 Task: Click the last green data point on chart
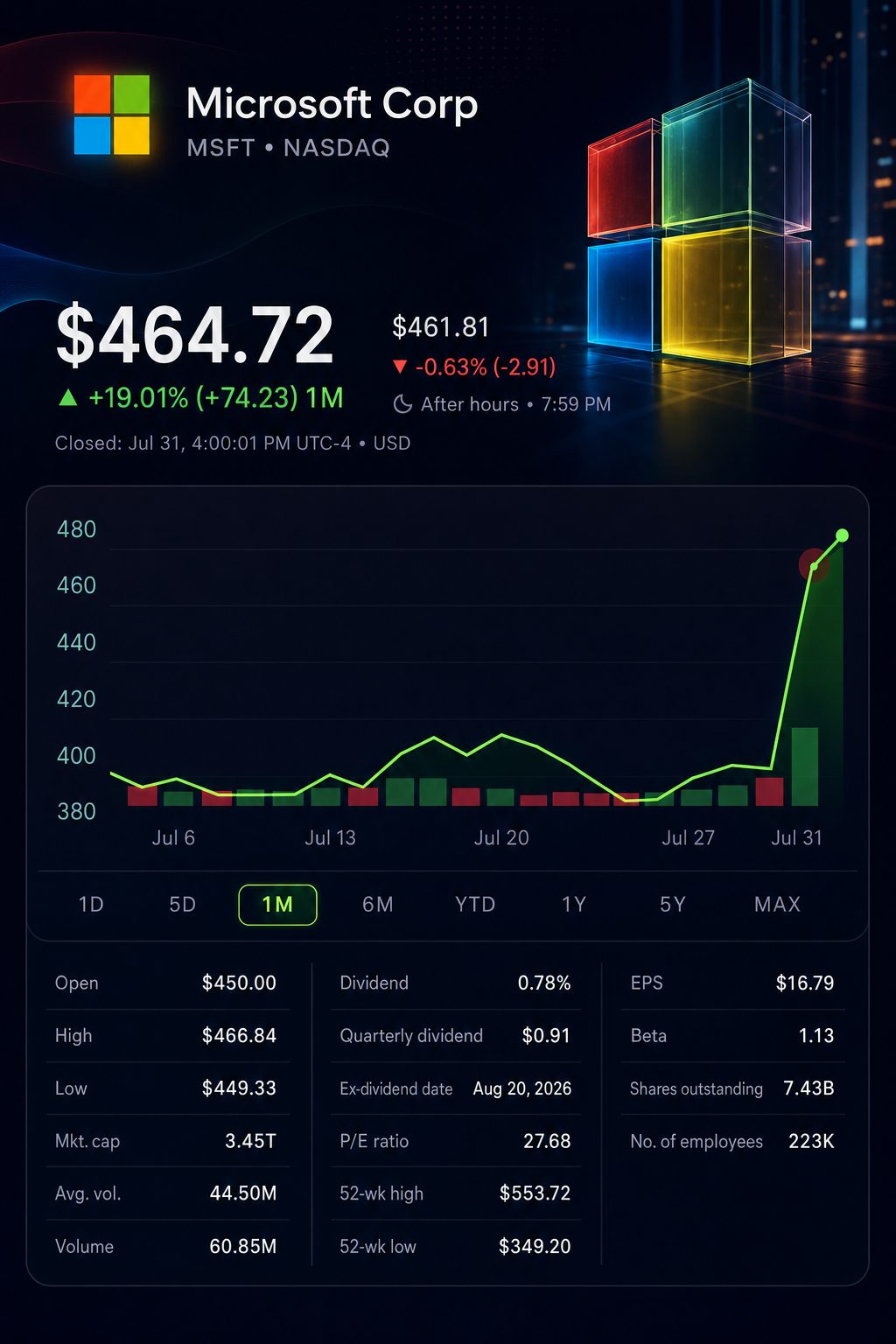point(842,535)
